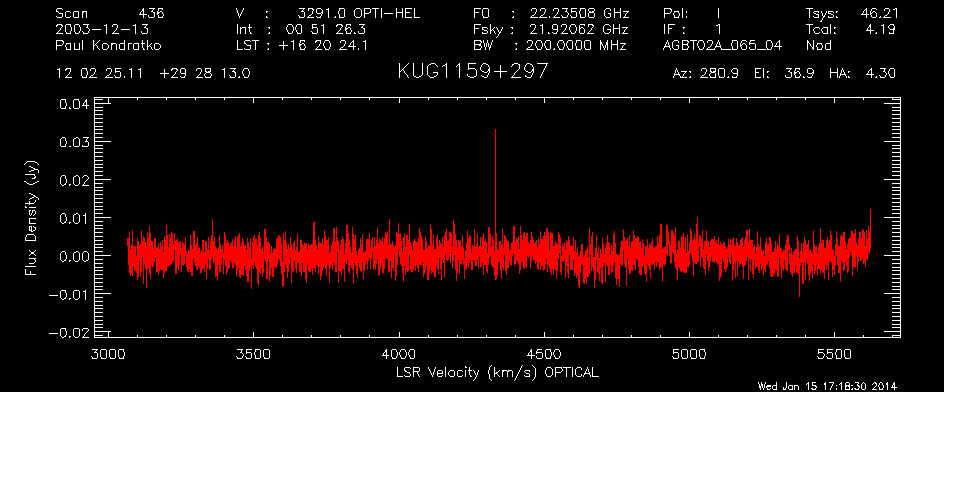Image resolution: width=962 pixels, height=490 pixels.
Task: Click the 0.04 y-axis tick label
Action: 74,104
